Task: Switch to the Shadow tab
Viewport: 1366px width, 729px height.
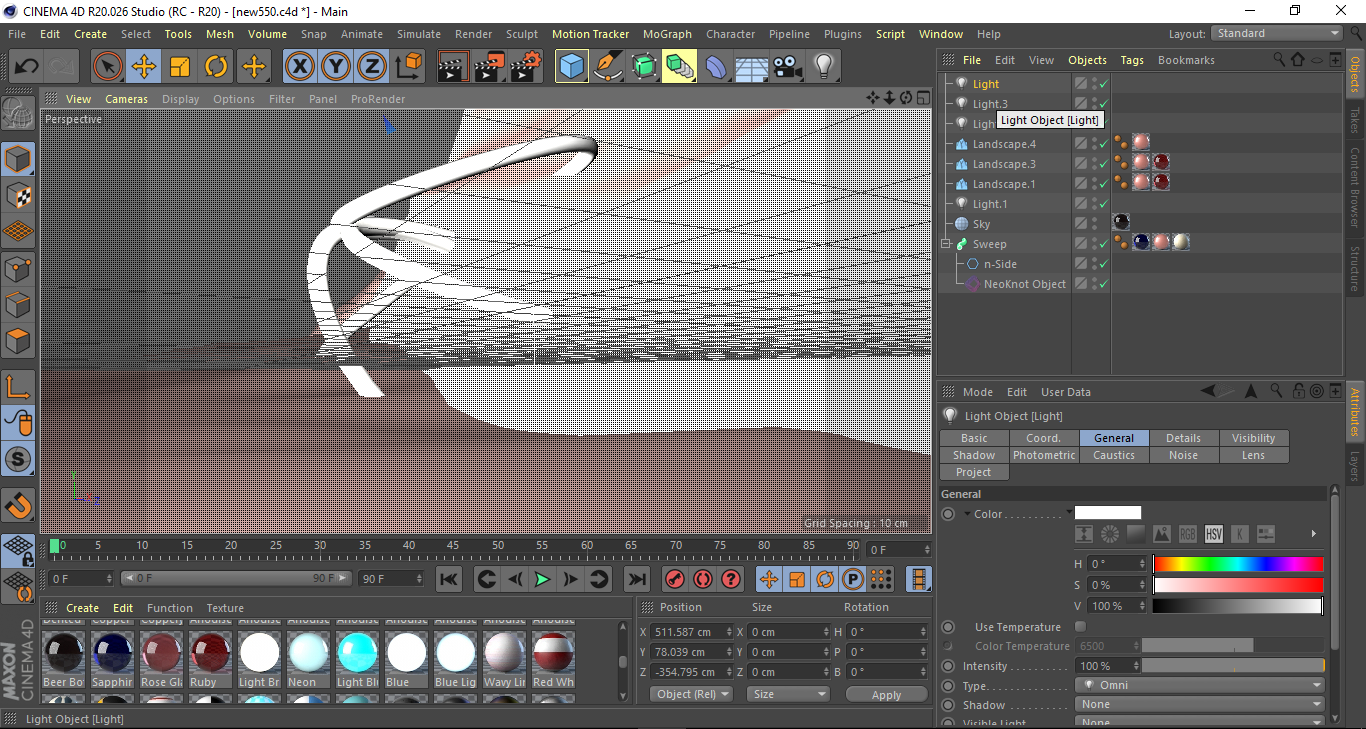Action: (974, 455)
